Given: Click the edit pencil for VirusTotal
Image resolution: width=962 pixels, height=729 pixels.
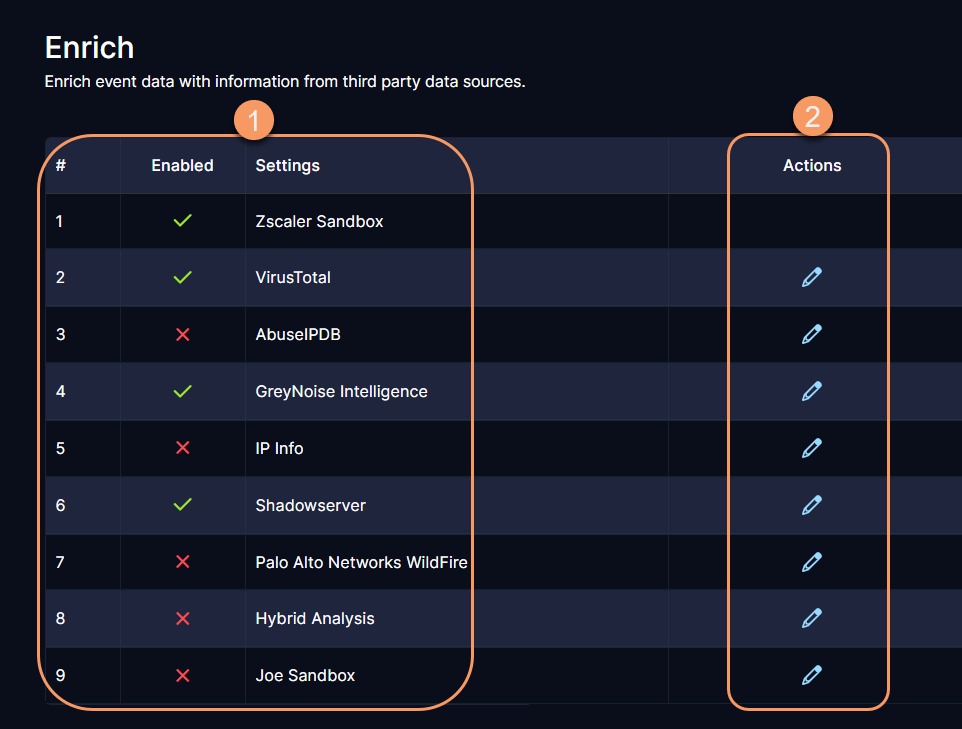Looking at the screenshot, I should point(812,277).
